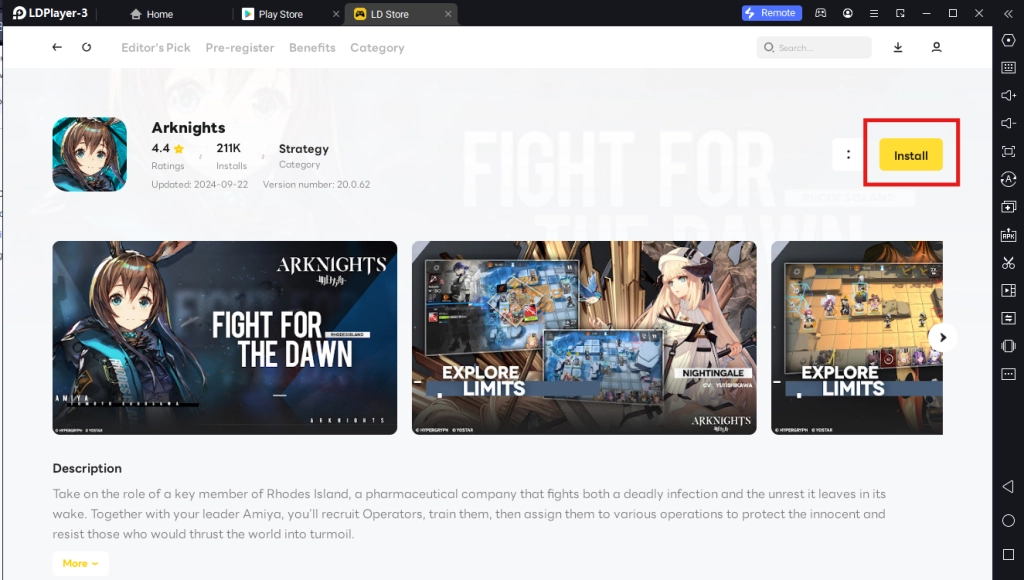Open the store downloads icon

point(898,47)
